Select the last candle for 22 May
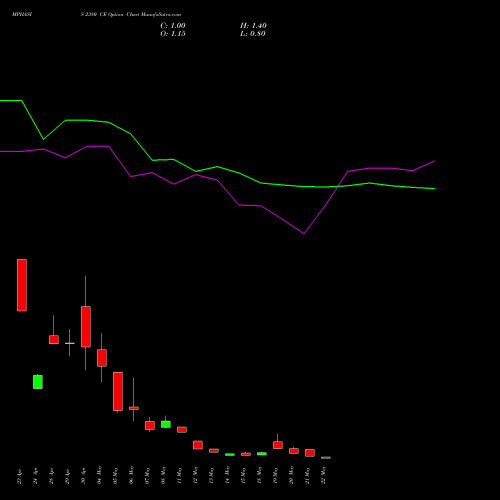This screenshot has width=500, height=500. pos(326,458)
